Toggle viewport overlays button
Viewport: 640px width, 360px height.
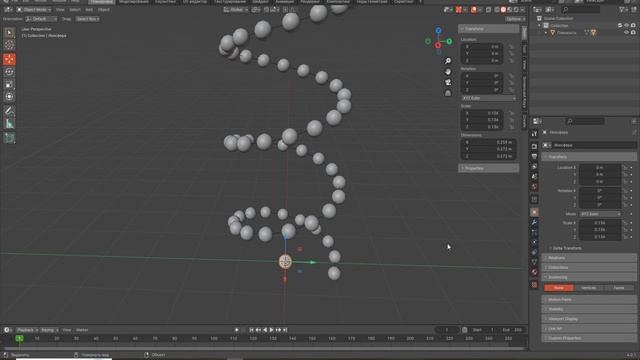click(x=474, y=9)
